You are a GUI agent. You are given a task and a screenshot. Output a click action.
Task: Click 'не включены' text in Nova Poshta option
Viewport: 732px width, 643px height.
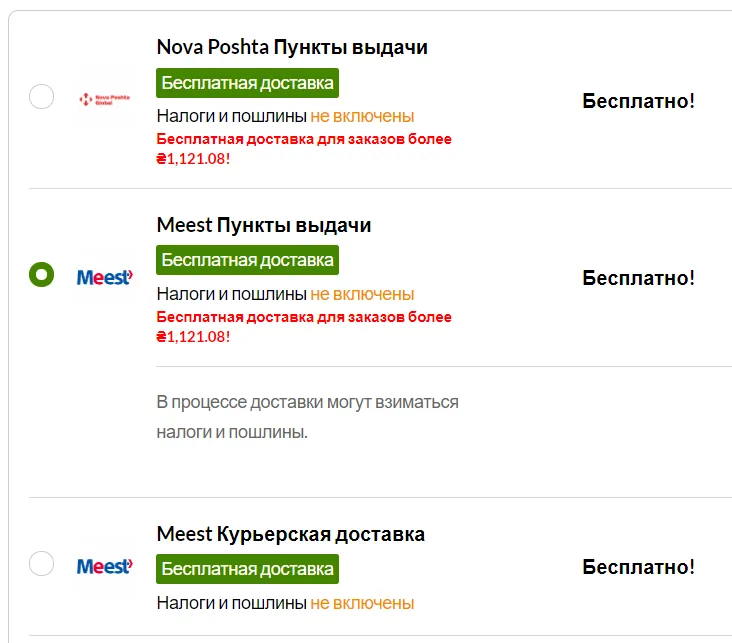click(362, 116)
